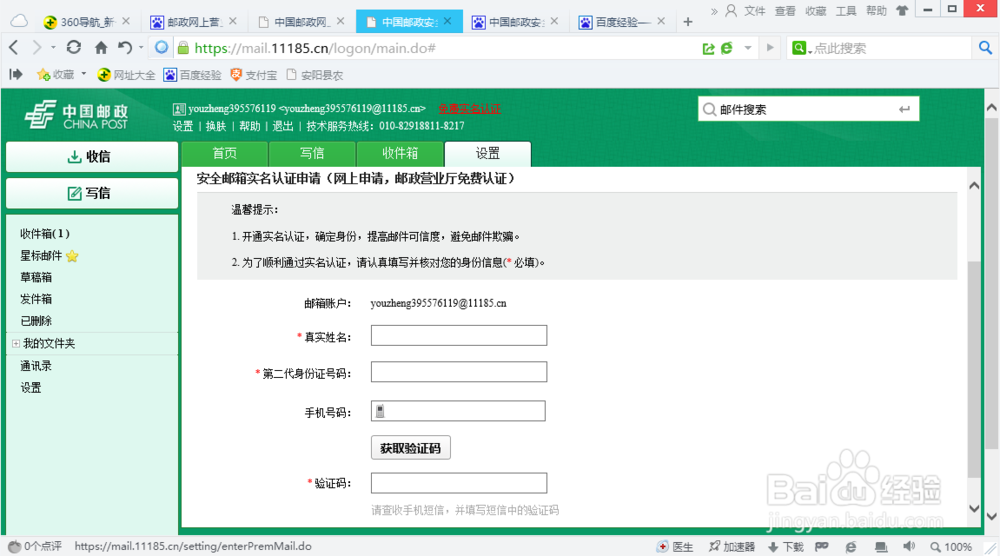Open the address bar dropdown arrow

point(747,48)
